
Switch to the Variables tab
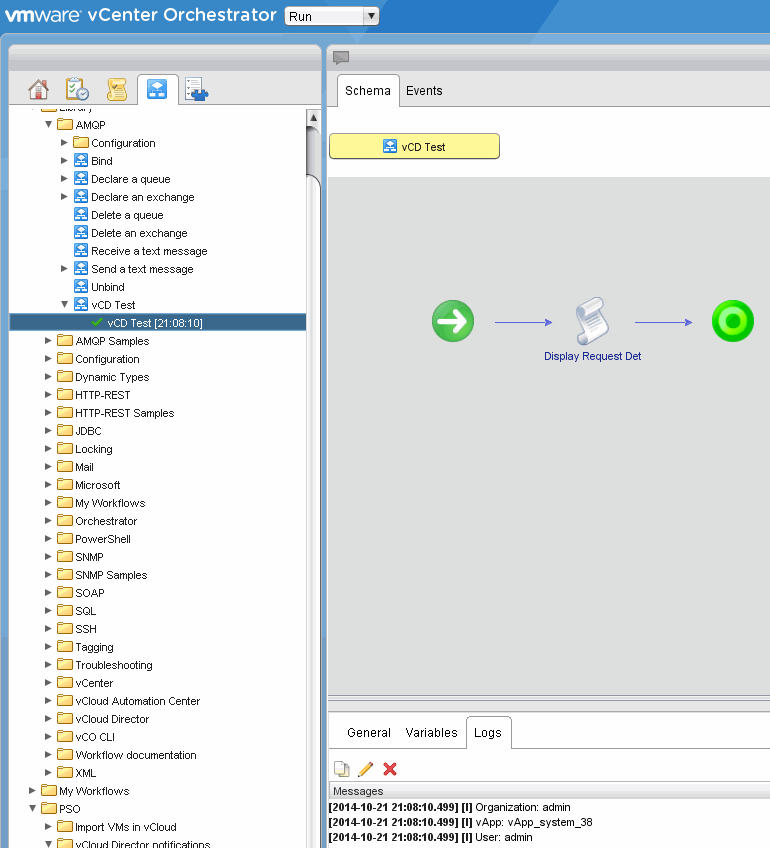(431, 733)
